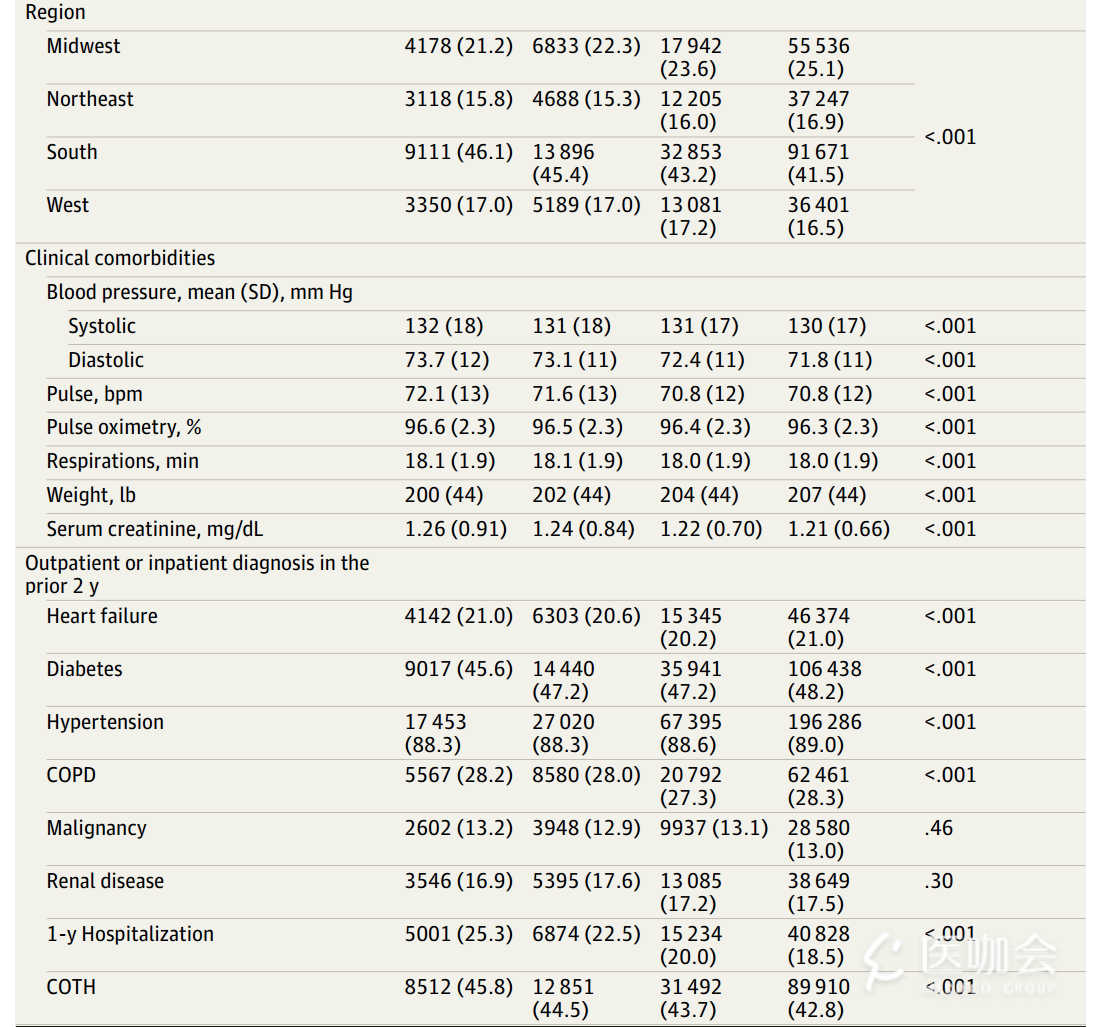Select the Systolic blood pressure label
This screenshot has height=1027, width=1104.
click(x=101, y=326)
